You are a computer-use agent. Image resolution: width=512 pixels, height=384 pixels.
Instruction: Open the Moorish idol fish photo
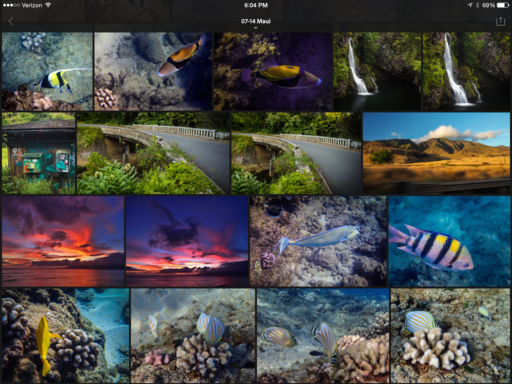click(47, 71)
